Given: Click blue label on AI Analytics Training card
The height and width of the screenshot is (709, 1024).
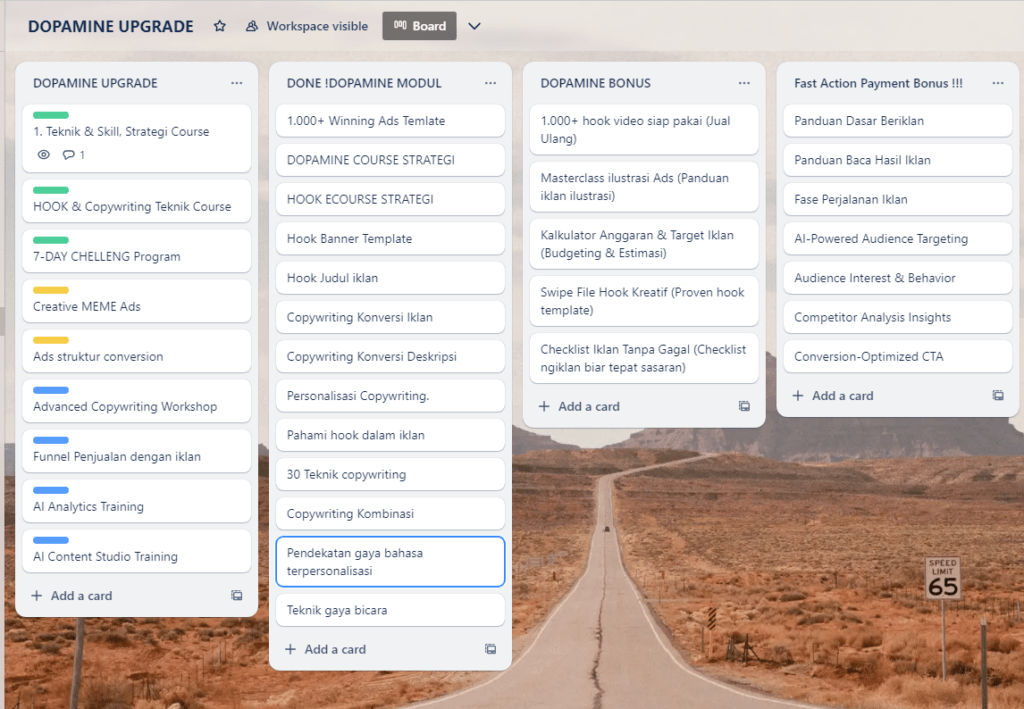Looking at the screenshot, I should click(x=51, y=490).
